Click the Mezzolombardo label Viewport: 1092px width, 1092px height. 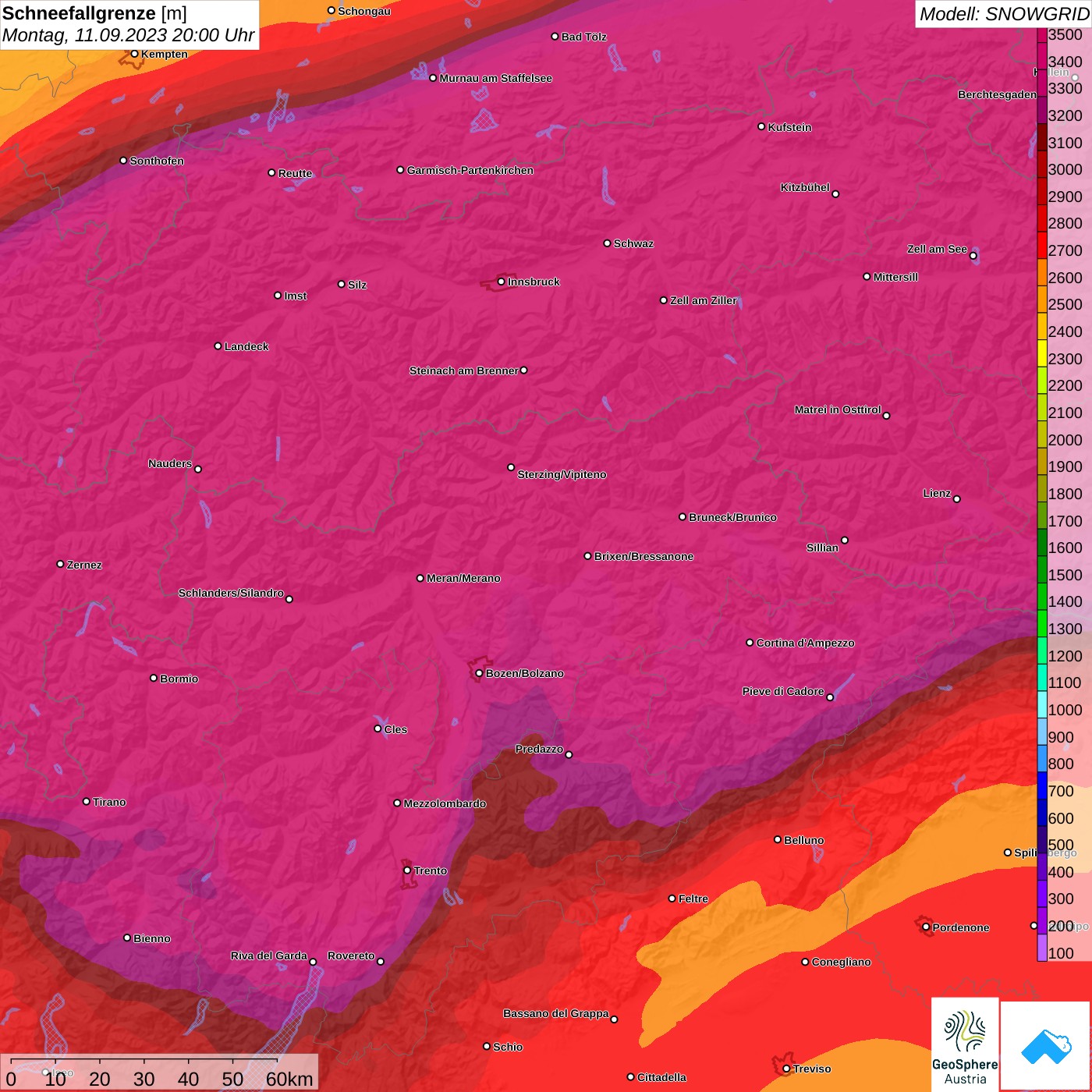[x=445, y=803]
